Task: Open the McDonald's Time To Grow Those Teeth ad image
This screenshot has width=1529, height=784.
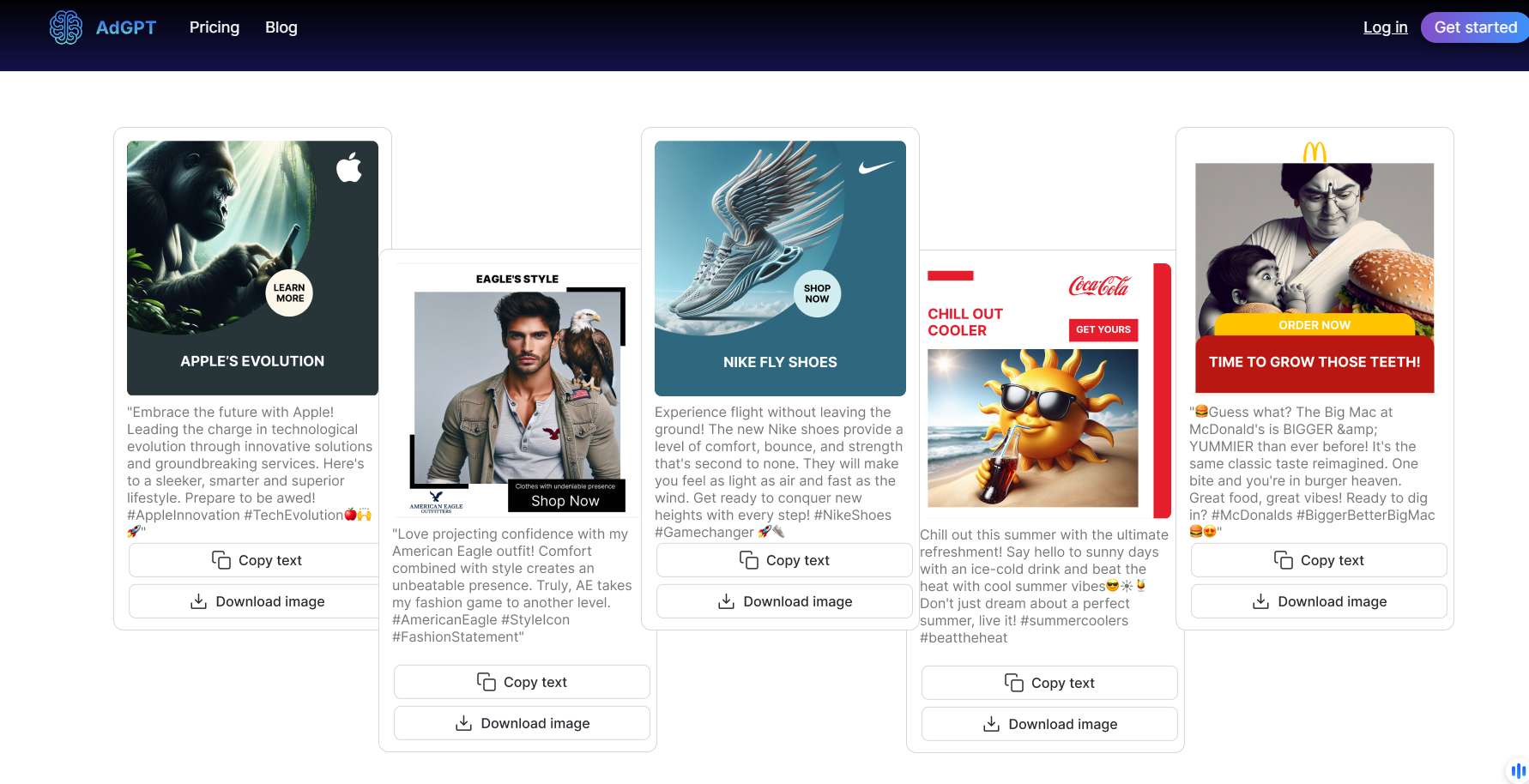Action: [1314, 268]
